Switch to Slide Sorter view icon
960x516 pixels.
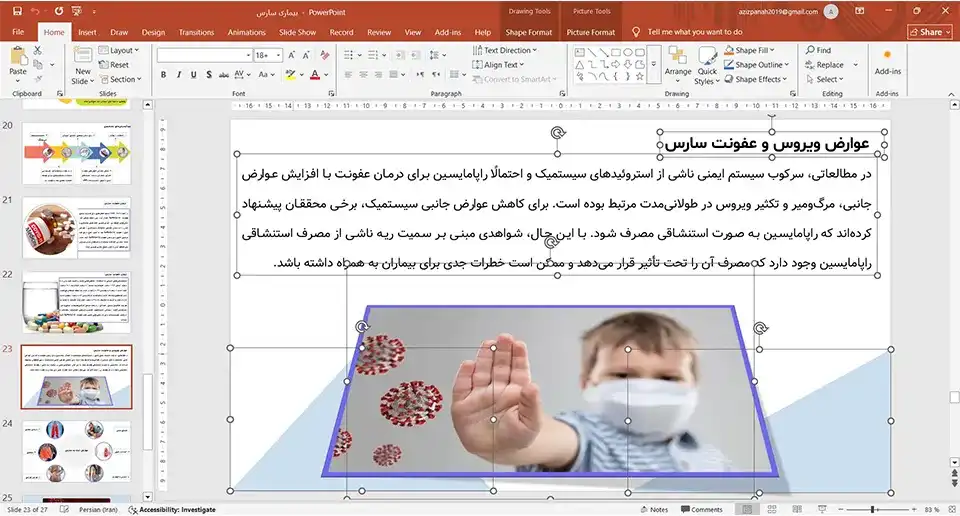[x=771, y=509]
